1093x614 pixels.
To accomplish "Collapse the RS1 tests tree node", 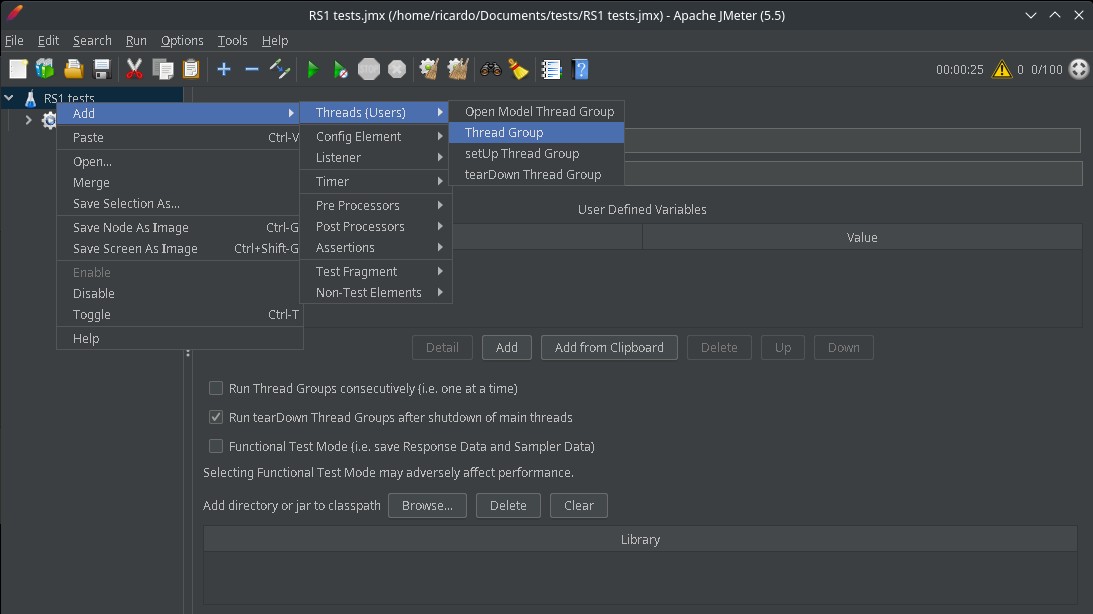I will tap(9, 98).
